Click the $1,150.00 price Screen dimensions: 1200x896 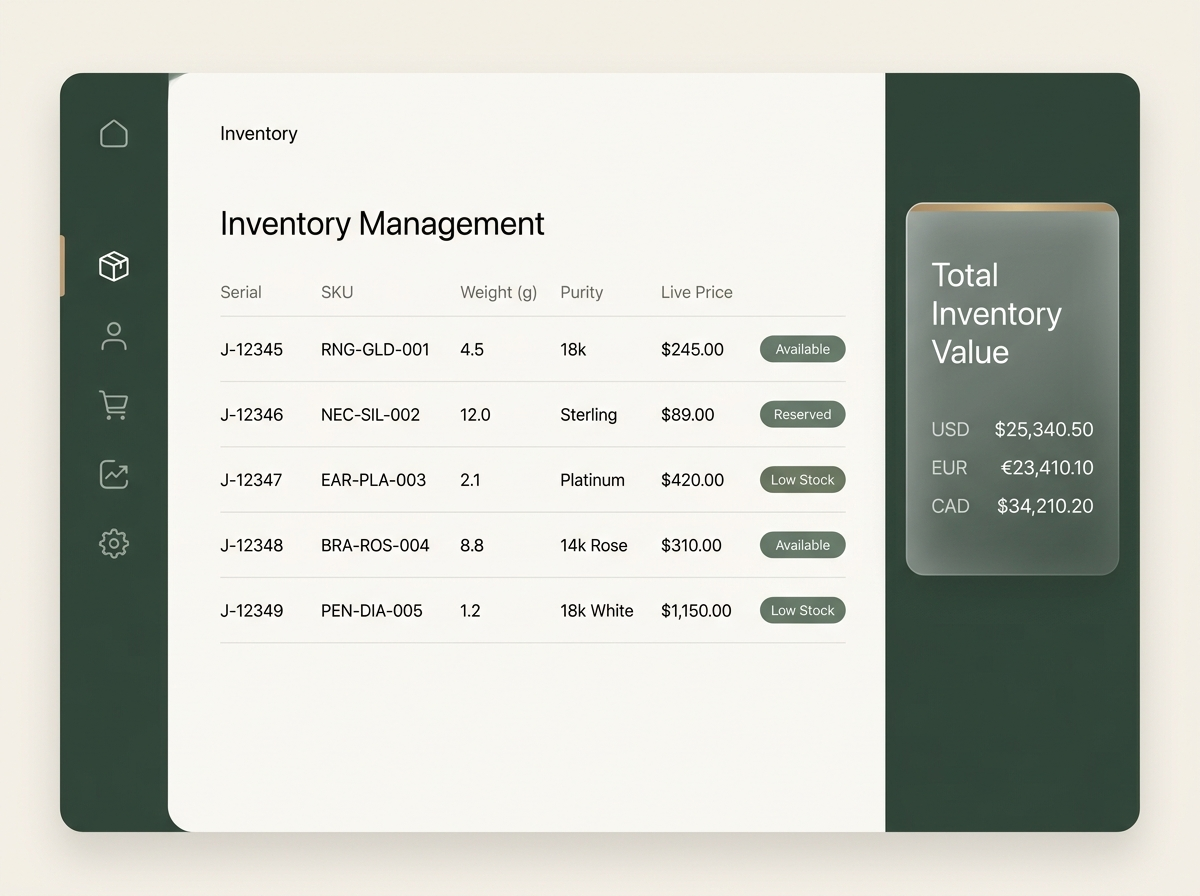point(696,610)
